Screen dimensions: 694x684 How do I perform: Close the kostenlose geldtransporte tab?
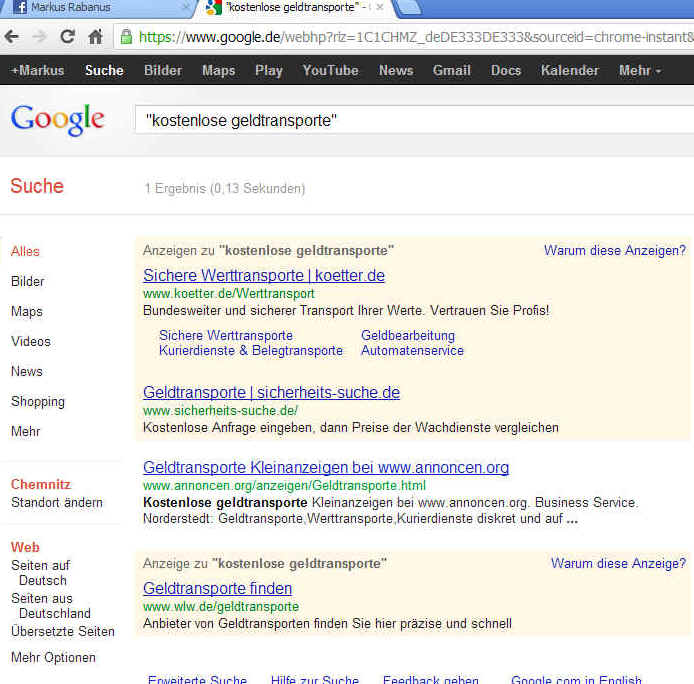click(380, 7)
